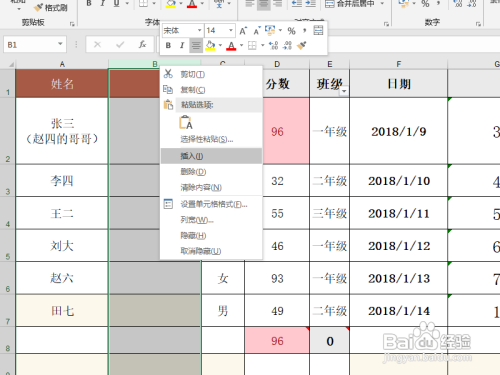This screenshot has width=500, height=375.
Task: Choose 取消隐藏(U) from the context menu
Action: 211,251
